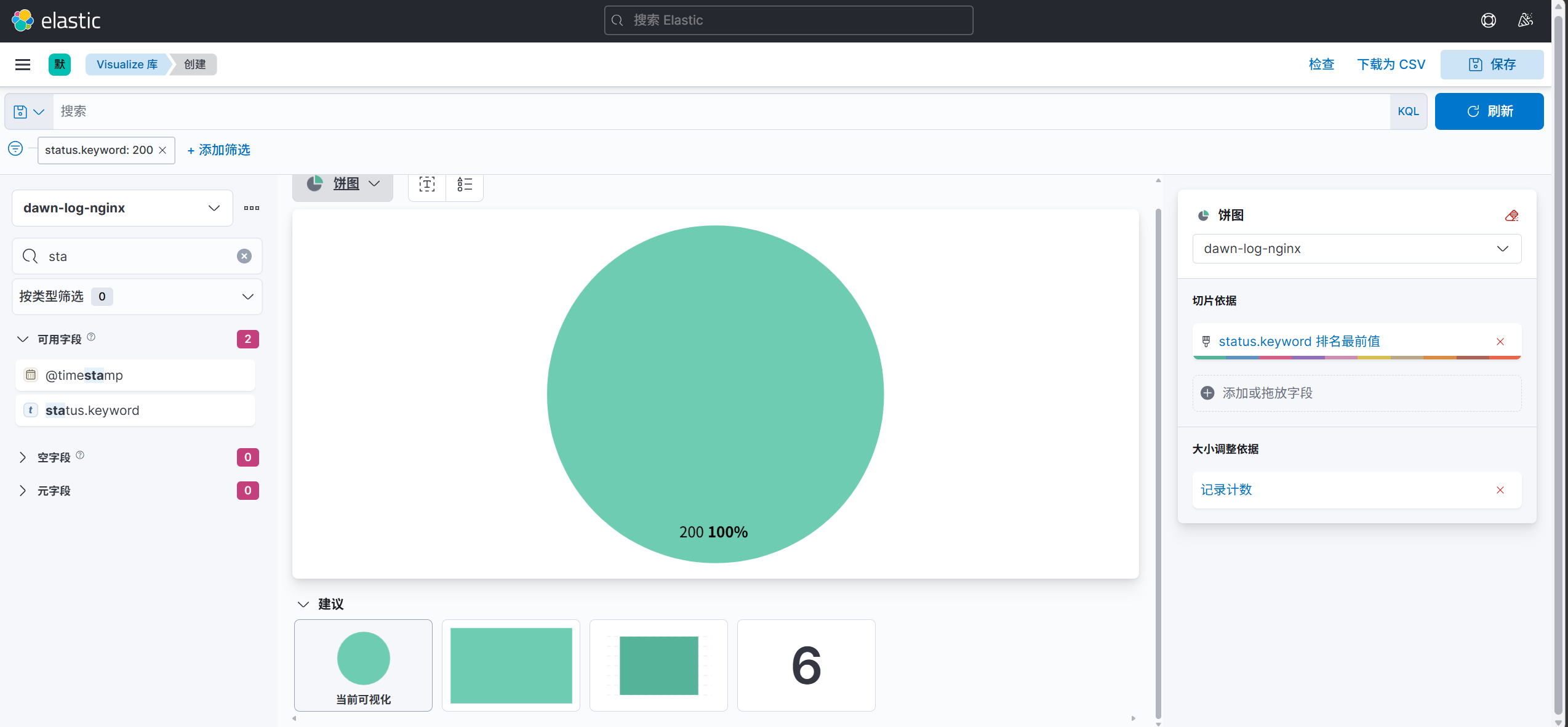The image size is (1568, 727).
Task: Click the record count dimension
Action: click(x=1226, y=490)
